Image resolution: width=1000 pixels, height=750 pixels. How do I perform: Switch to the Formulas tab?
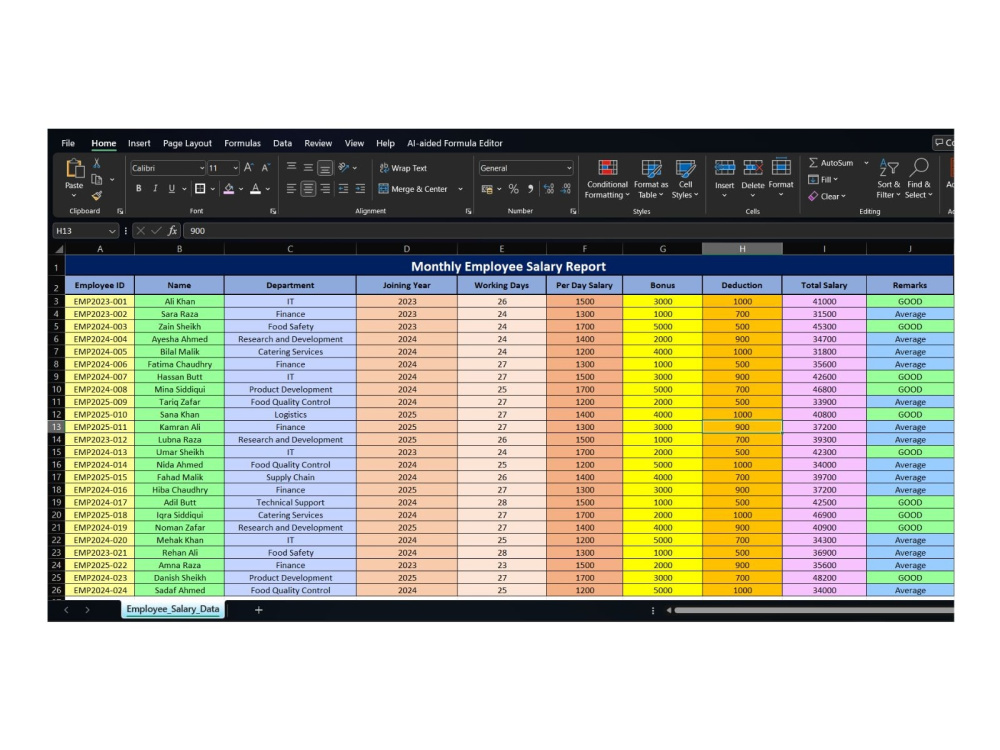[x=242, y=143]
